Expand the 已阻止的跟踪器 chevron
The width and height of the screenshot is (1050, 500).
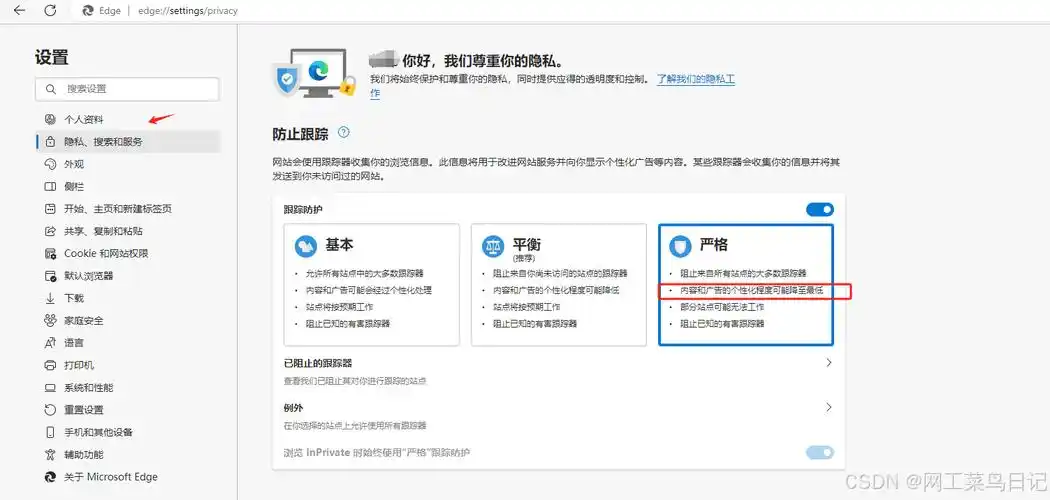pyautogui.click(x=828, y=363)
